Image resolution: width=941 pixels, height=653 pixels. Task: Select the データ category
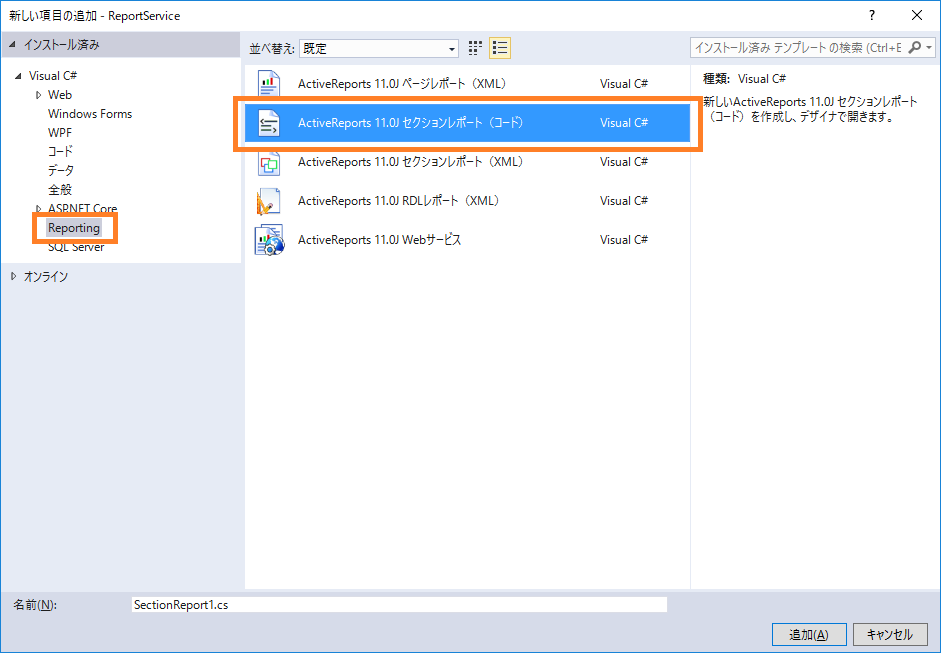(x=61, y=170)
